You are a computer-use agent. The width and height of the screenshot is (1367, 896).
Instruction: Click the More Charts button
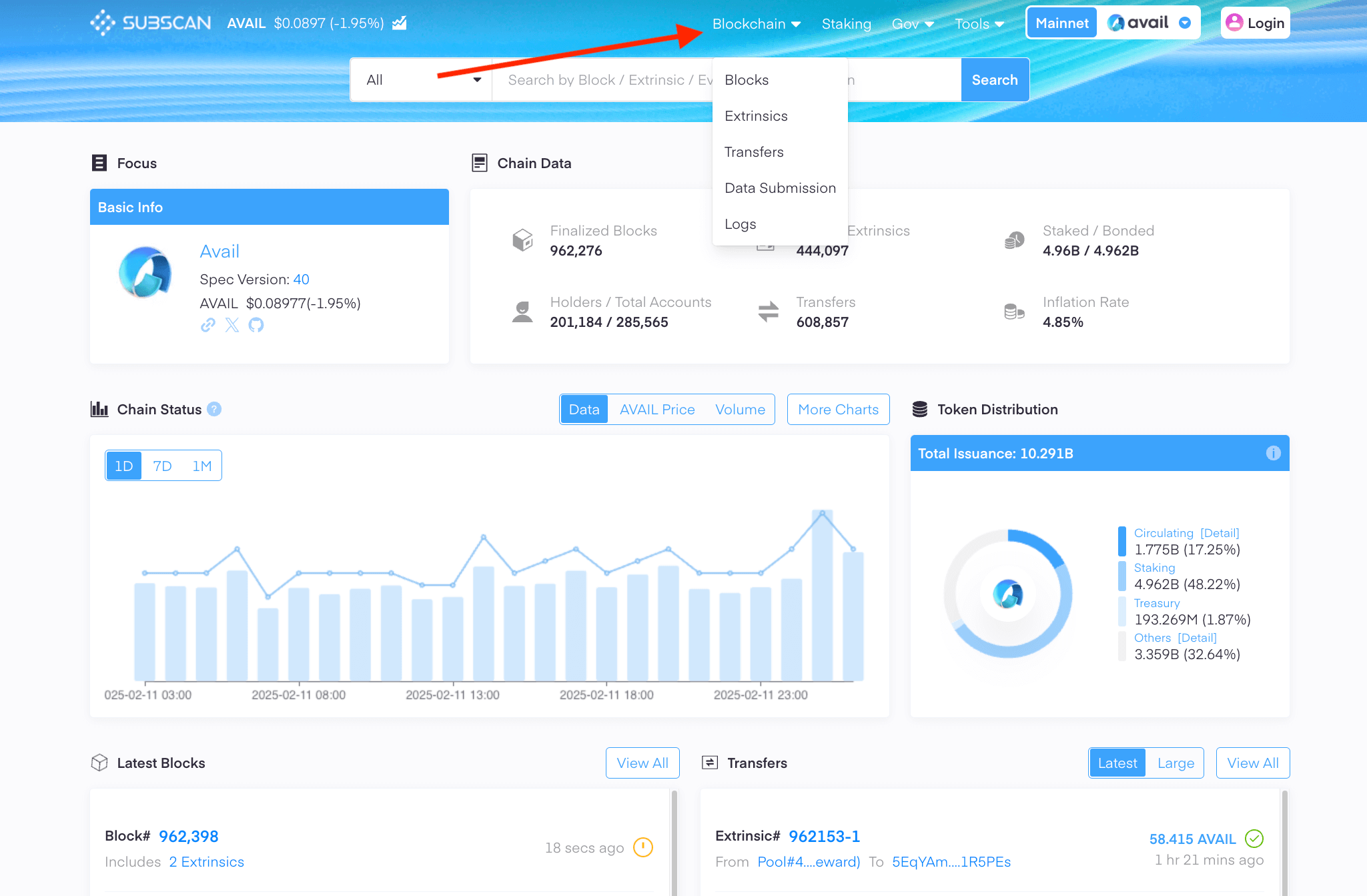[838, 409]
